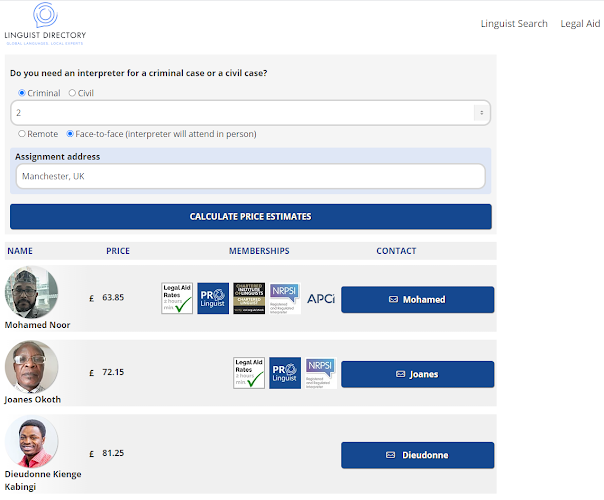Open the hours dropdown showing 2
This screenshot has height=500, width=604.
[250, 113]
